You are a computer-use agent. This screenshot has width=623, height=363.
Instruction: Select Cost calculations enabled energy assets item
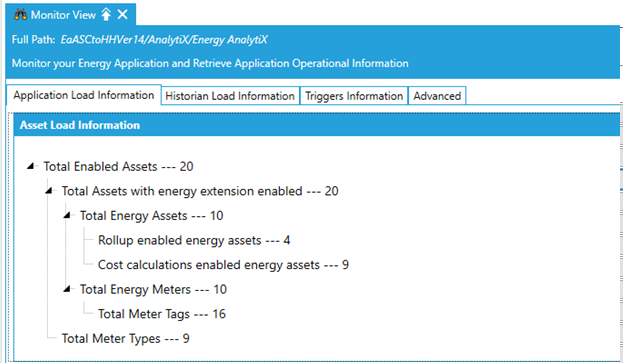[x=223, y=265]
